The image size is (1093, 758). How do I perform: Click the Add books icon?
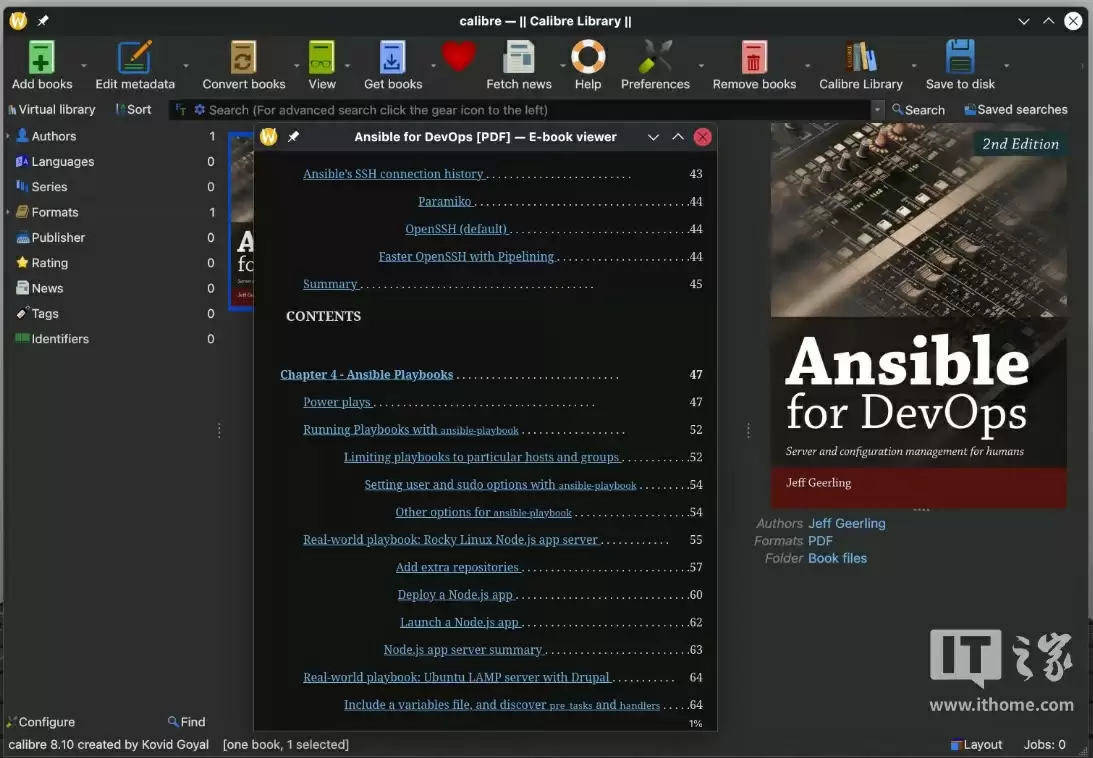click(x=42, y=58)
